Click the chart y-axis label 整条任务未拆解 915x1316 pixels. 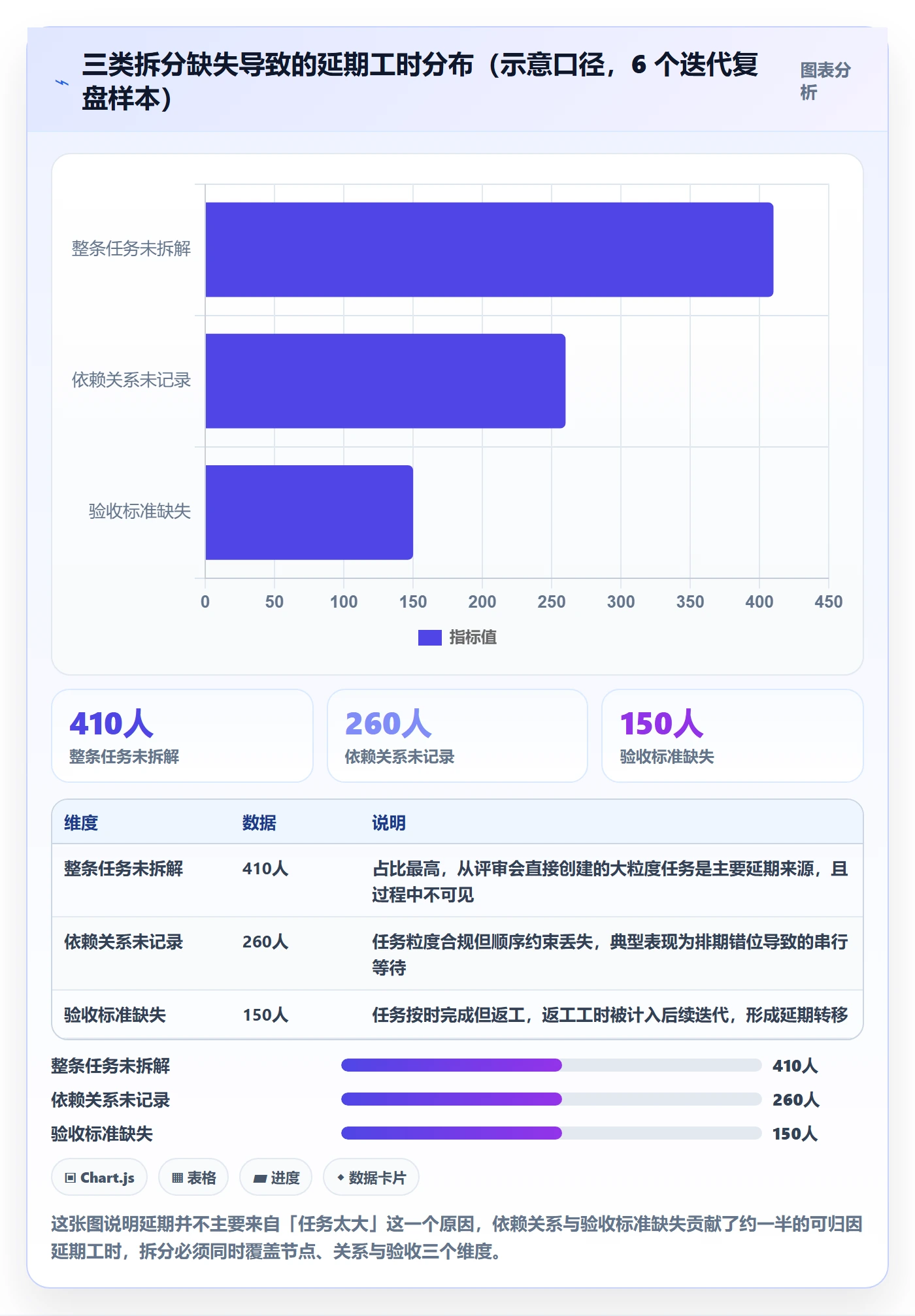[x=131, y=248]
